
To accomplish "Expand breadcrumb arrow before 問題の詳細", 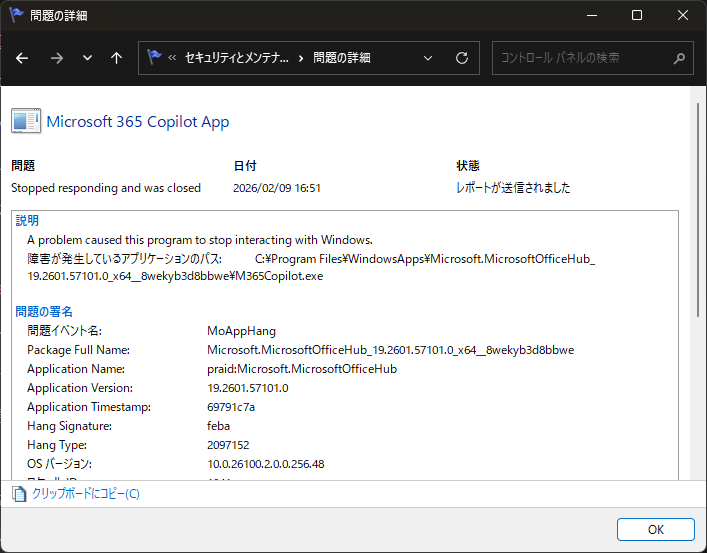I will (x=301, y=58).
